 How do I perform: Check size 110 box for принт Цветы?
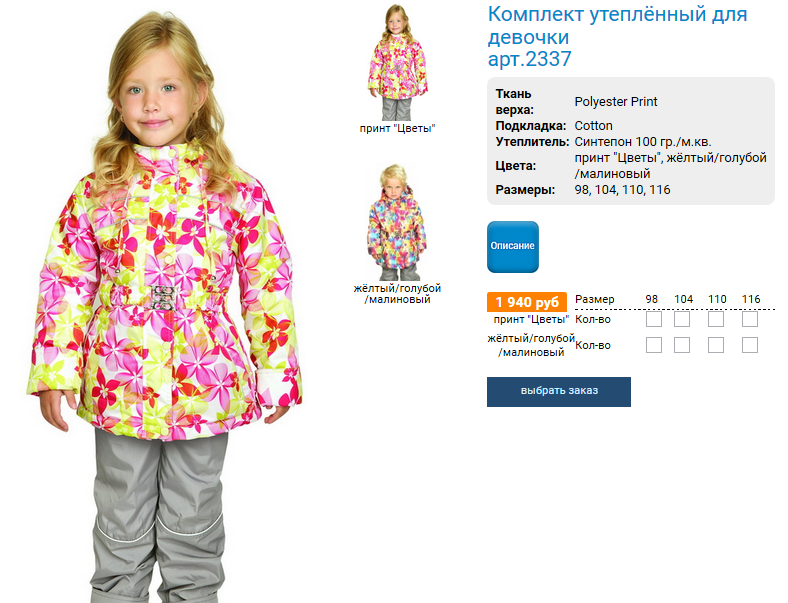coord(716,319)
